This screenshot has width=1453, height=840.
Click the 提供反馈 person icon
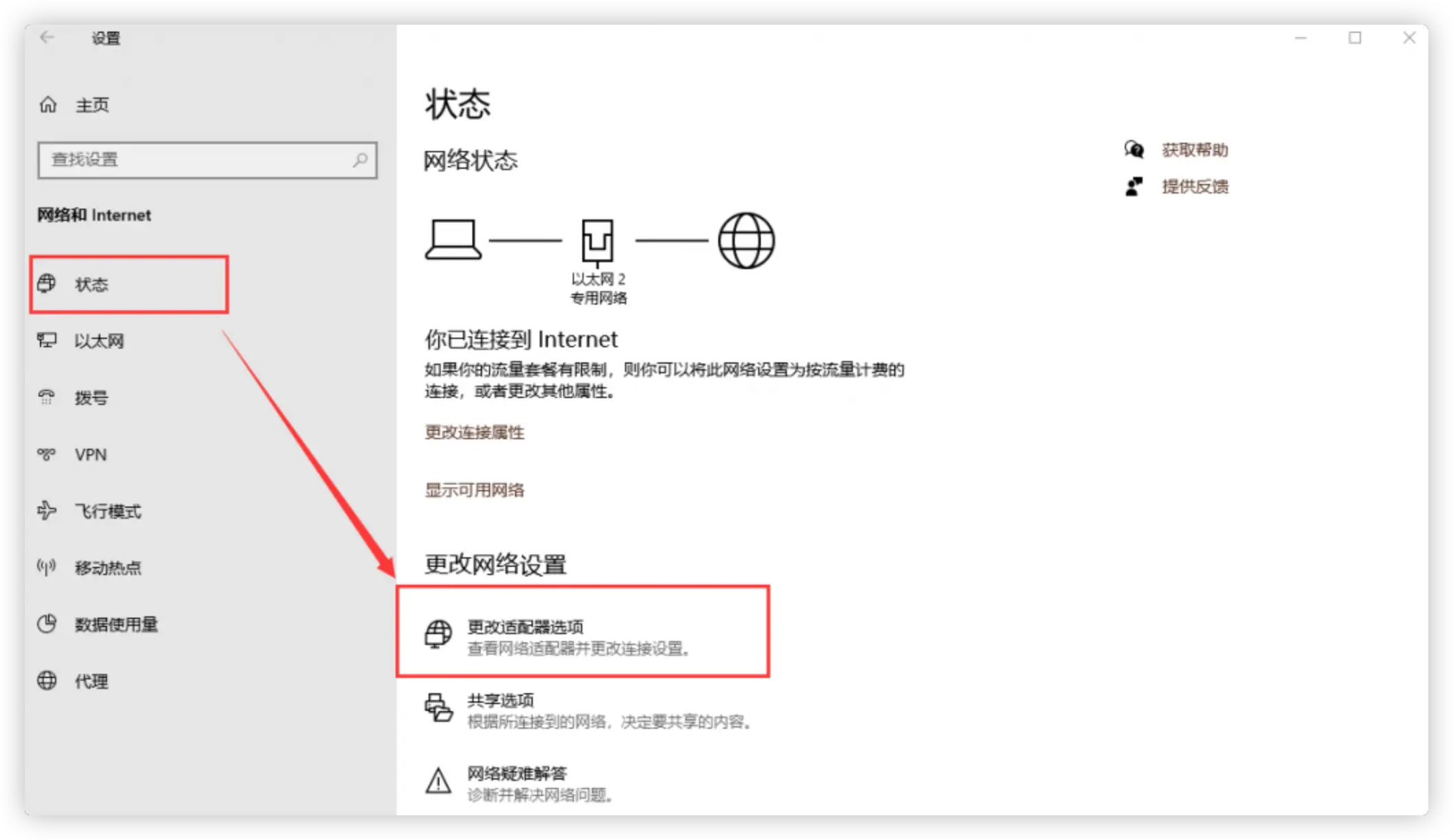tap(1134, 186)
